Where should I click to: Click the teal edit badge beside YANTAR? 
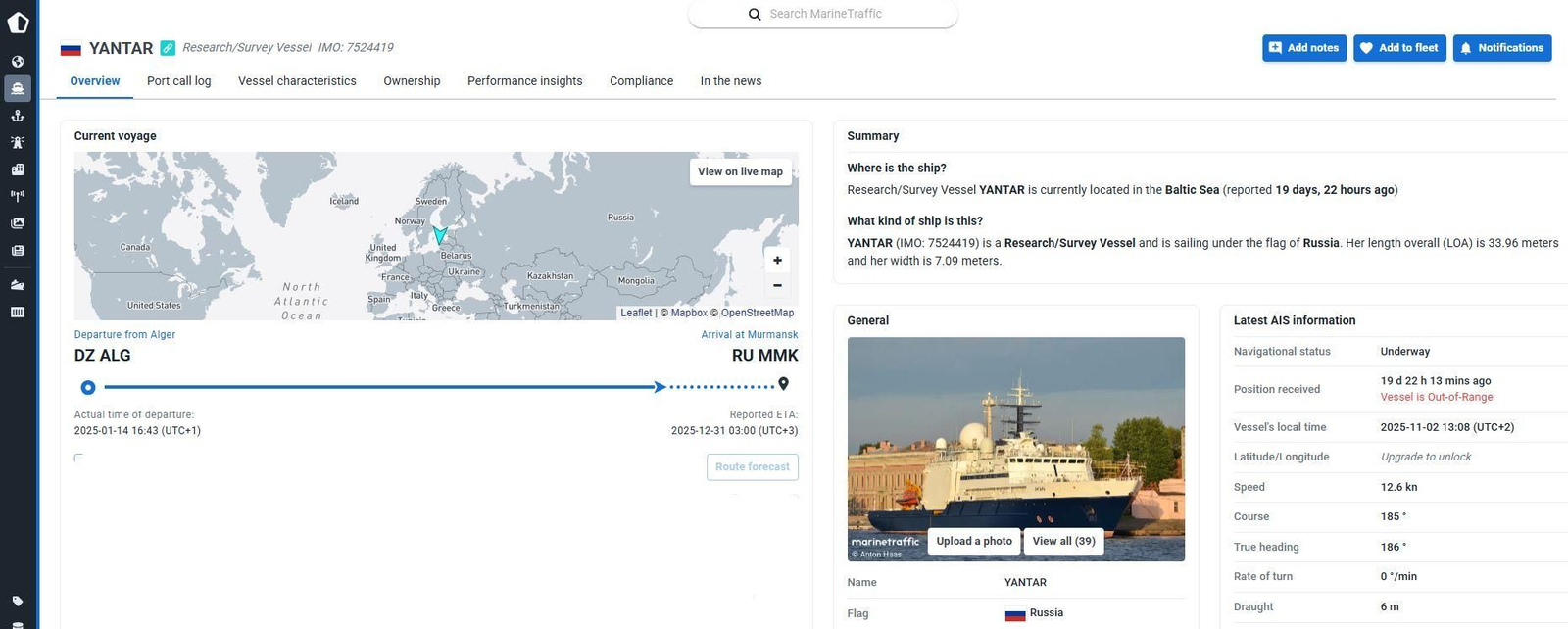pyautogui.click(x=168, y=47)
